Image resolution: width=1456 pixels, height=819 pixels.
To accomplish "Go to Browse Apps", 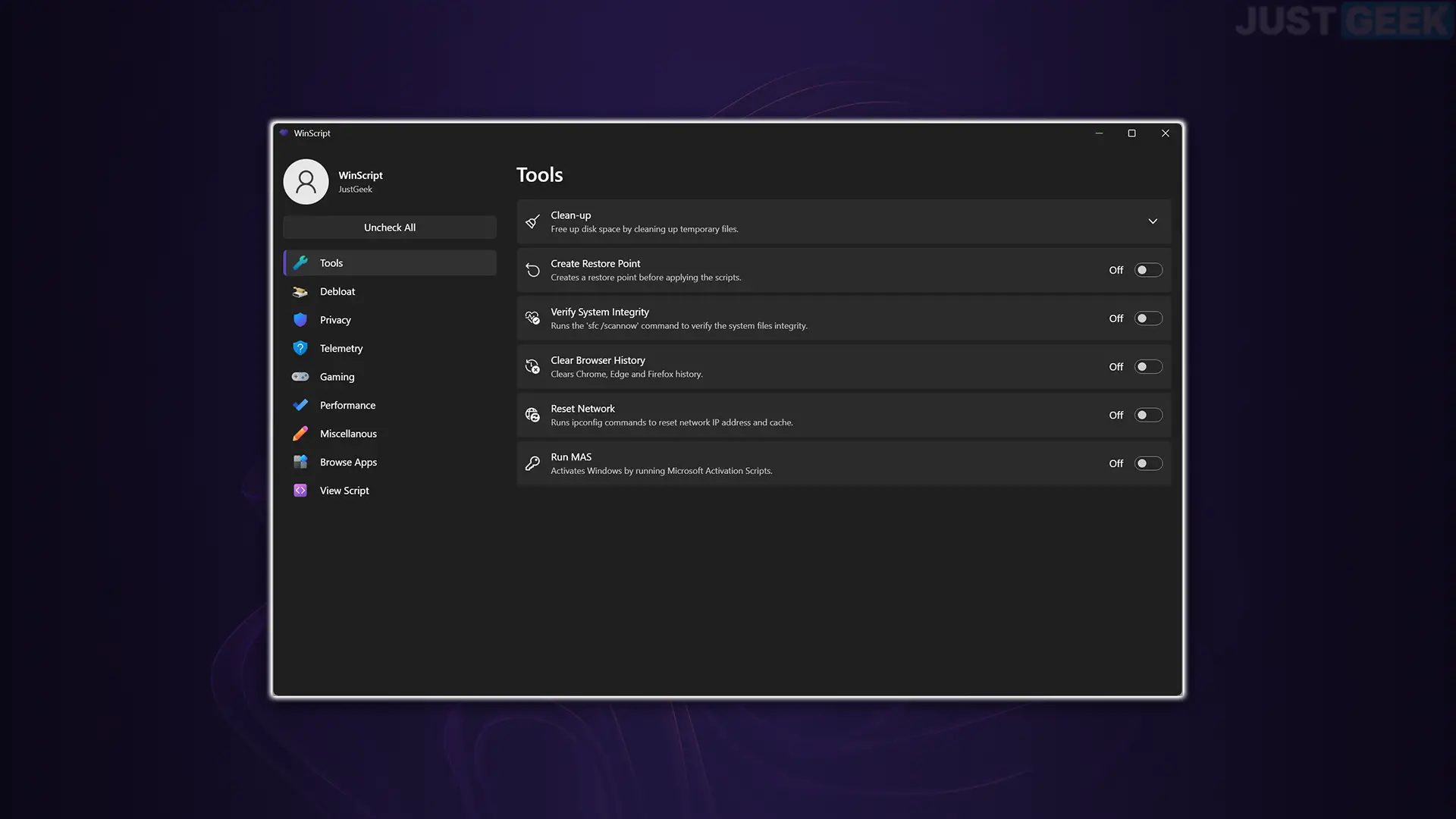I will tap(390, 462).
